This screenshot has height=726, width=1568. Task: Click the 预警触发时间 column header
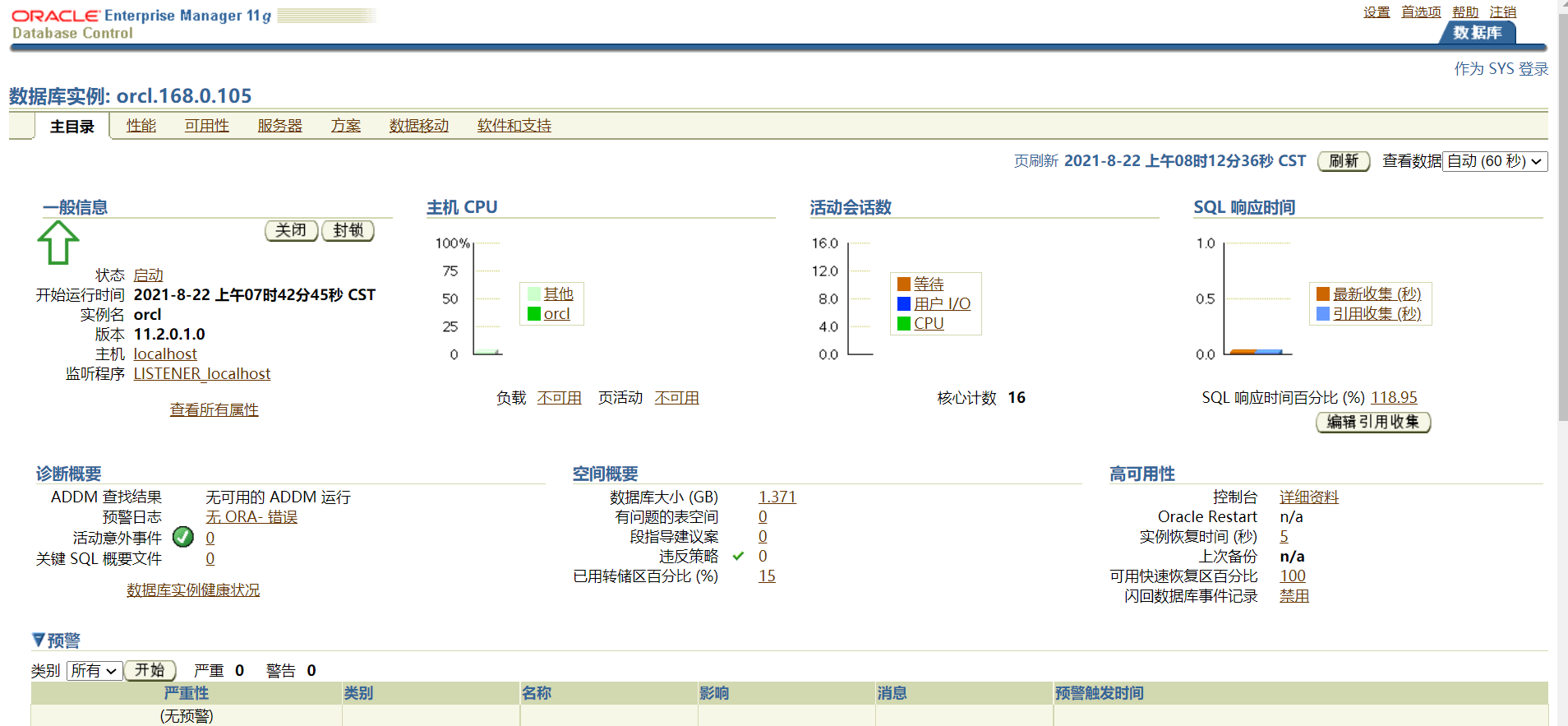point(1301,693)
